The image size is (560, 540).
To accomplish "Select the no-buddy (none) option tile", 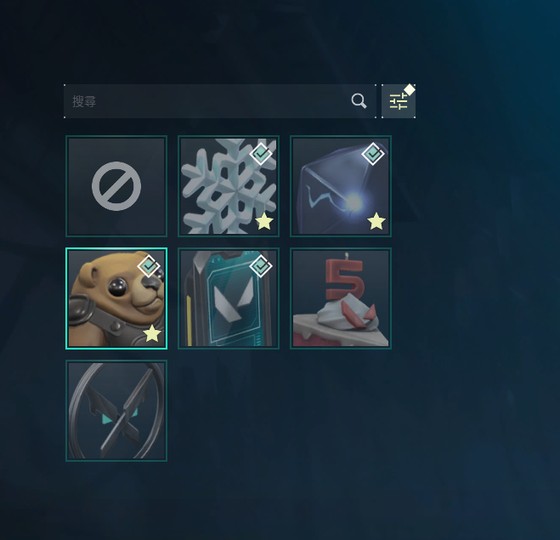I will click(x=116, y=186).
